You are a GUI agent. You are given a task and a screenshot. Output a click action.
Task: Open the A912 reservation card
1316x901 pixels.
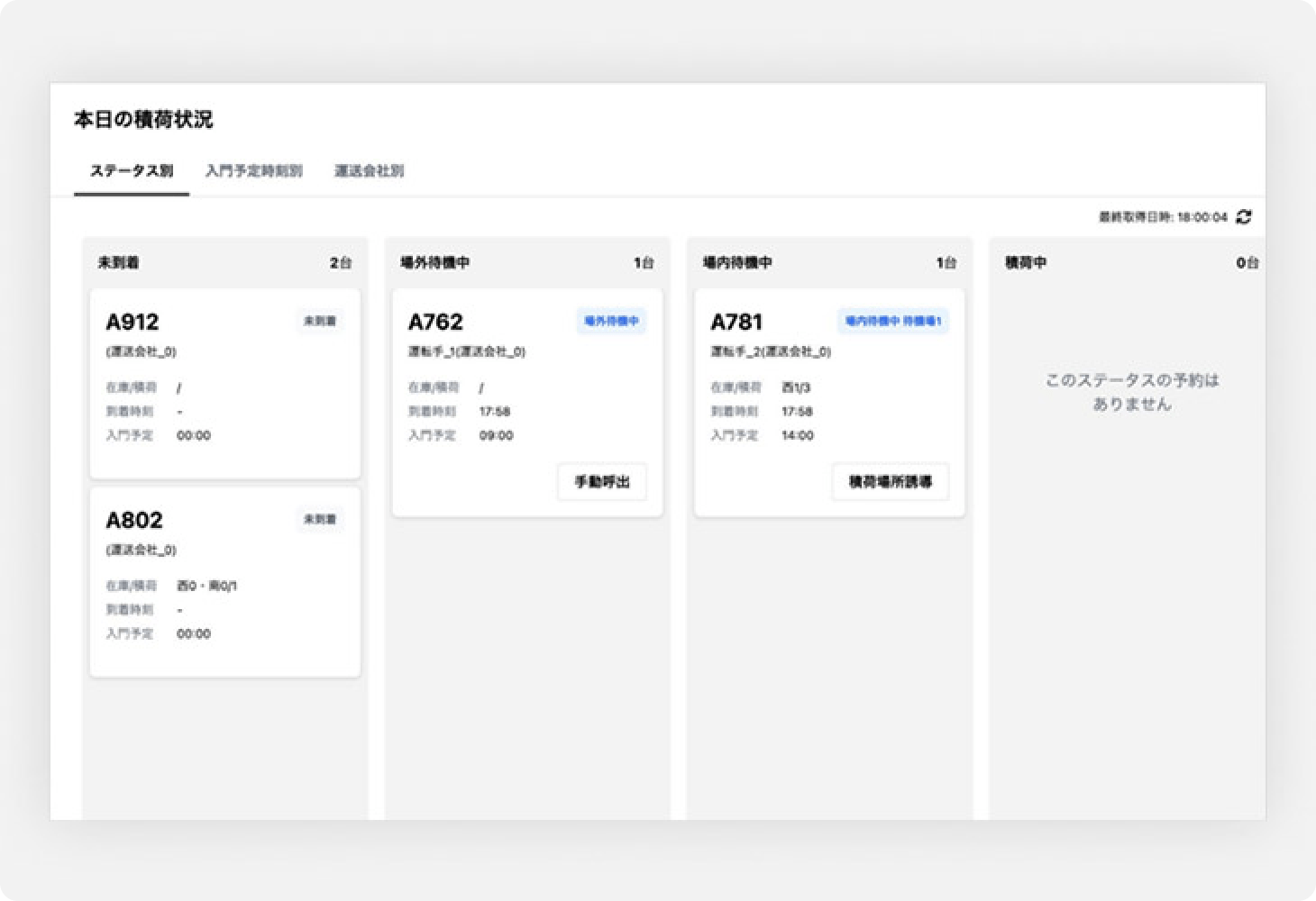pyautogui.click(x=224, y=384)
